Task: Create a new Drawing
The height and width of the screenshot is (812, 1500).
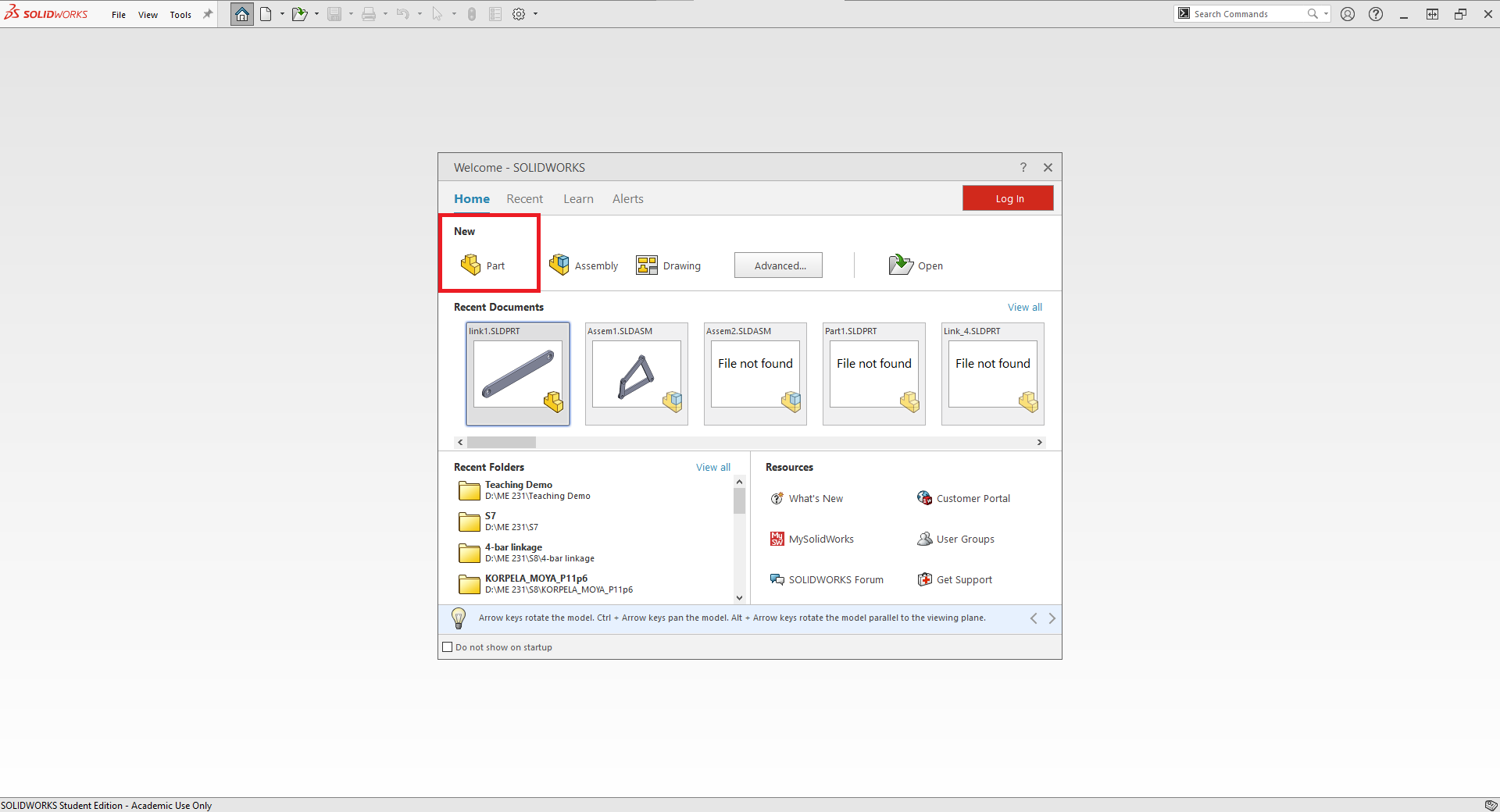Action: tap(670, 265)
